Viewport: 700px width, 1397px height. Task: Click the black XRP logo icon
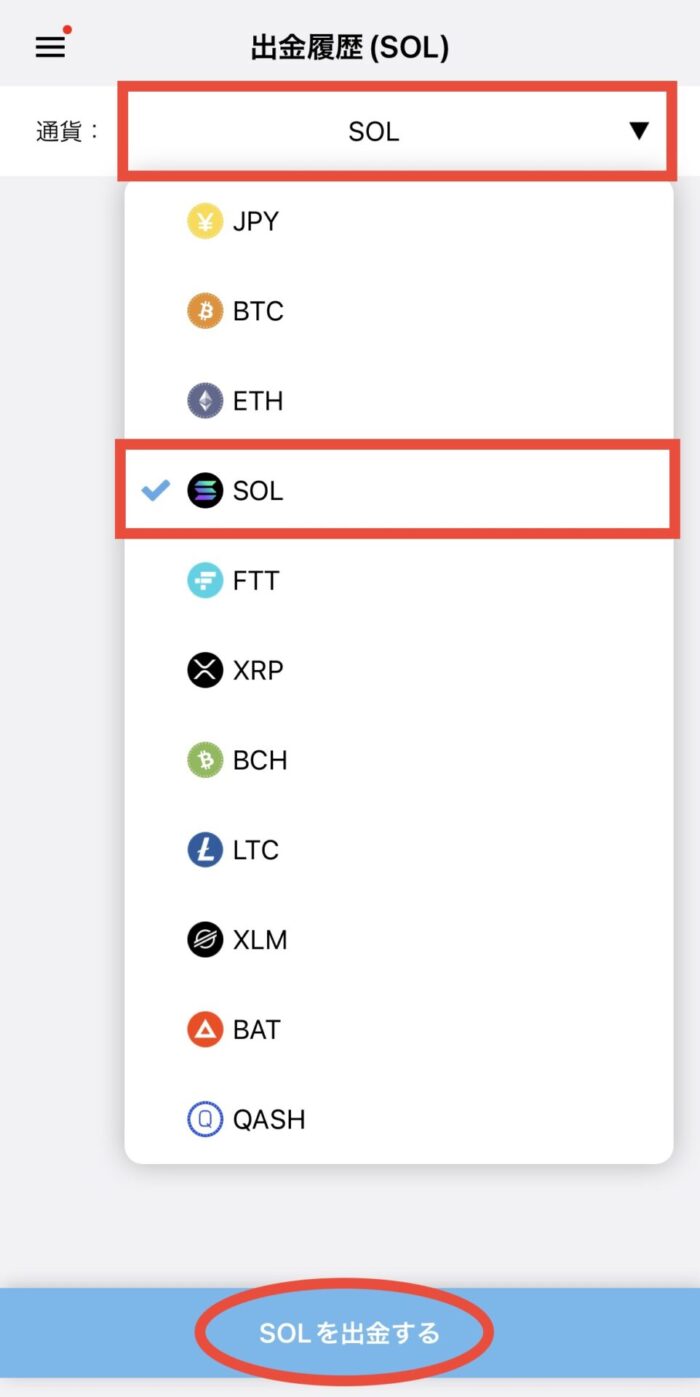(205, 670)
